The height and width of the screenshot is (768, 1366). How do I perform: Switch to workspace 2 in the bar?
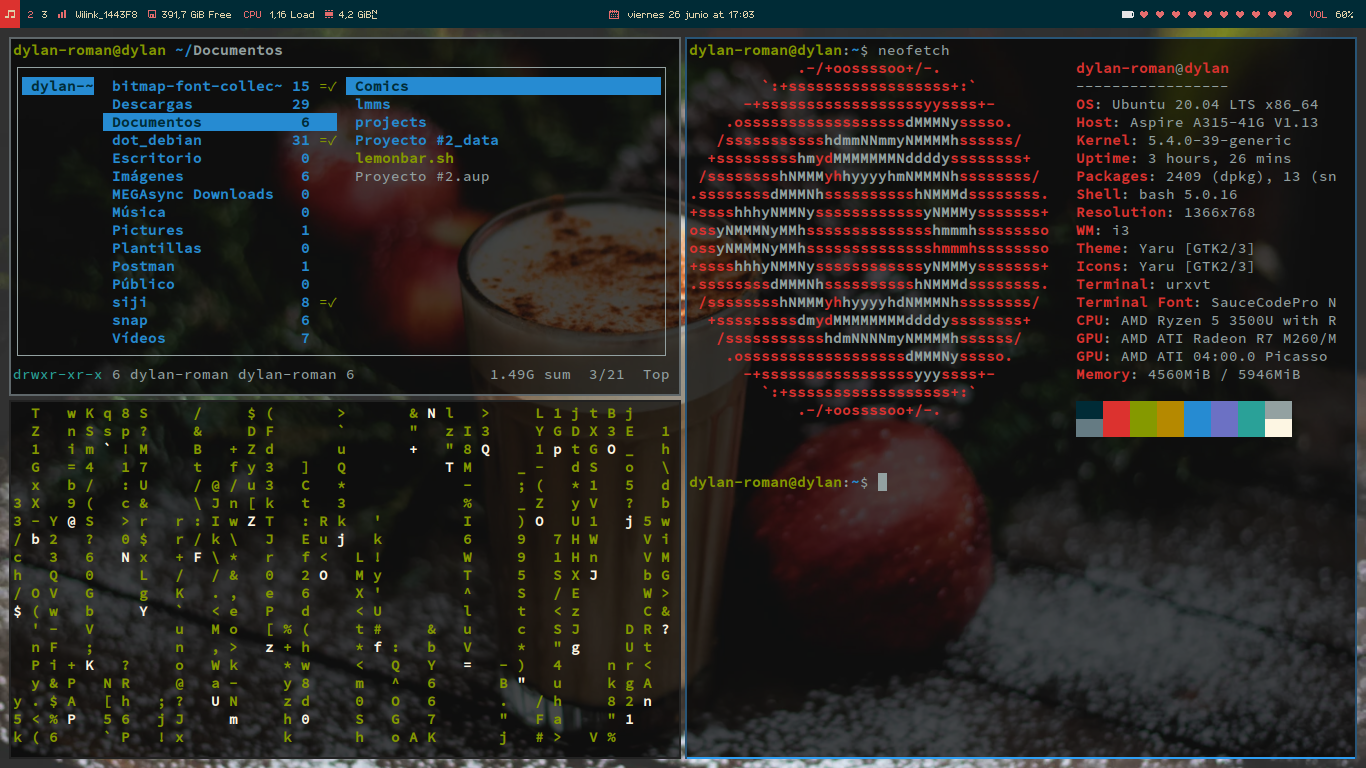click(30, 15)
